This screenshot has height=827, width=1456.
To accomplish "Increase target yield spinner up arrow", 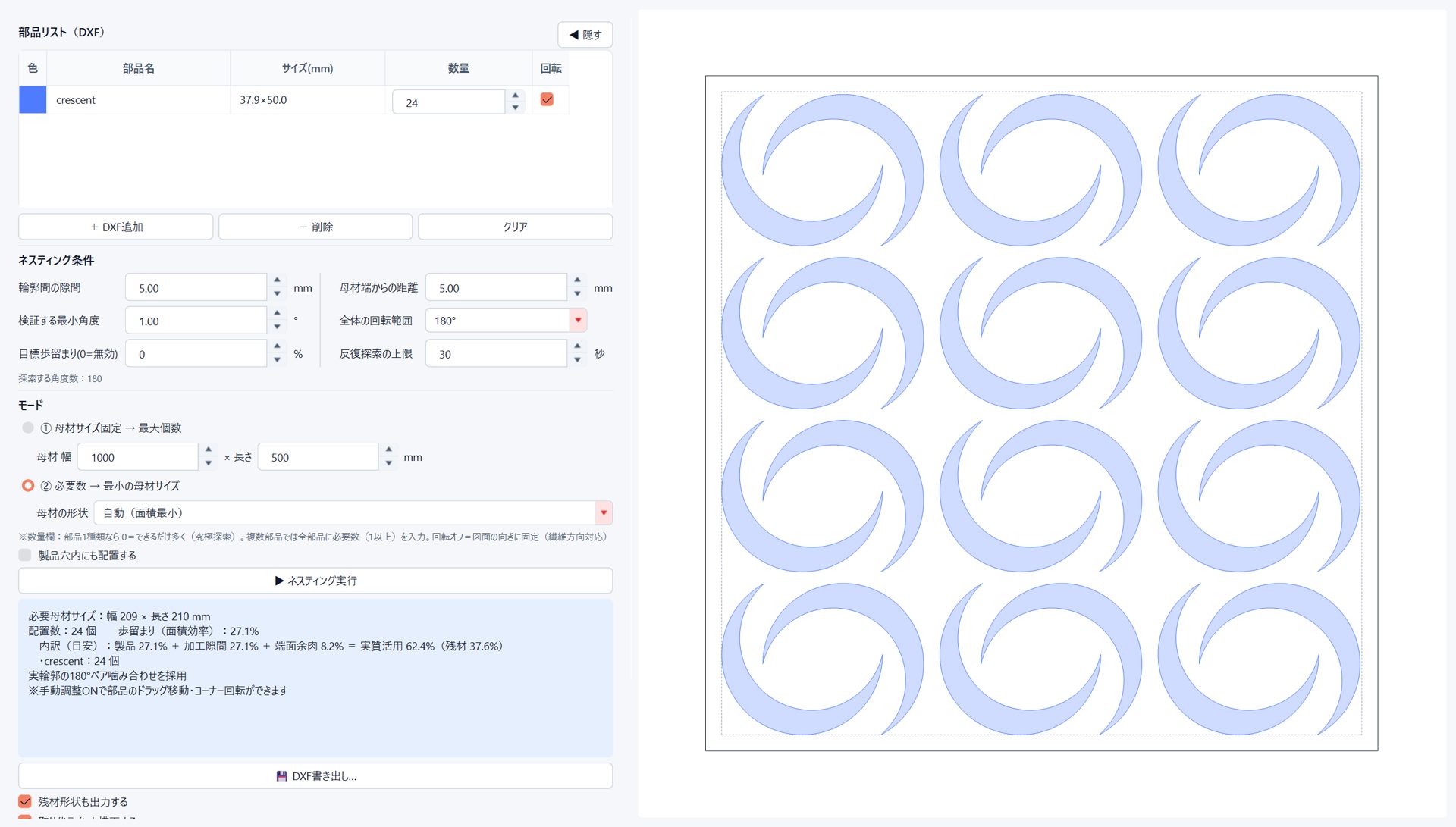I will [277, 346].
